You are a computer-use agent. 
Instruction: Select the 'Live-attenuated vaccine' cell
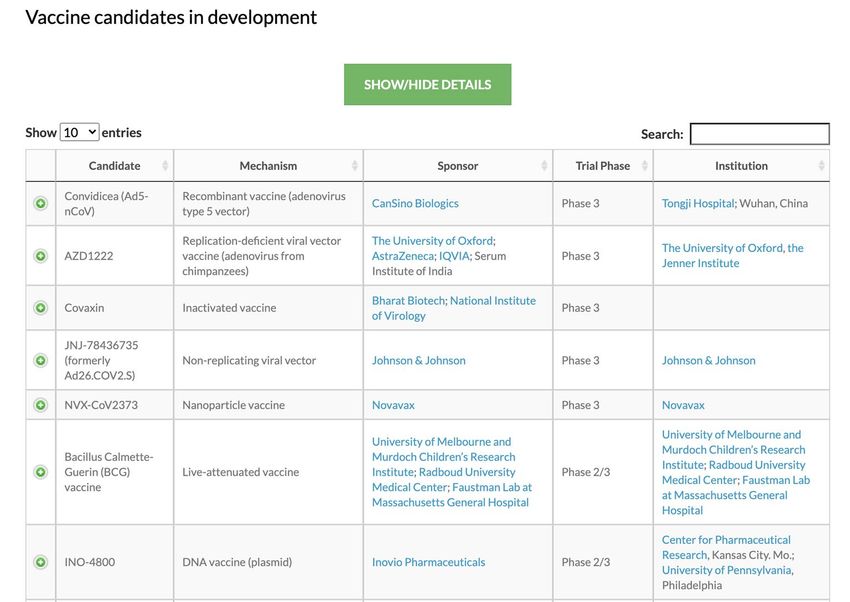(268, 472)
